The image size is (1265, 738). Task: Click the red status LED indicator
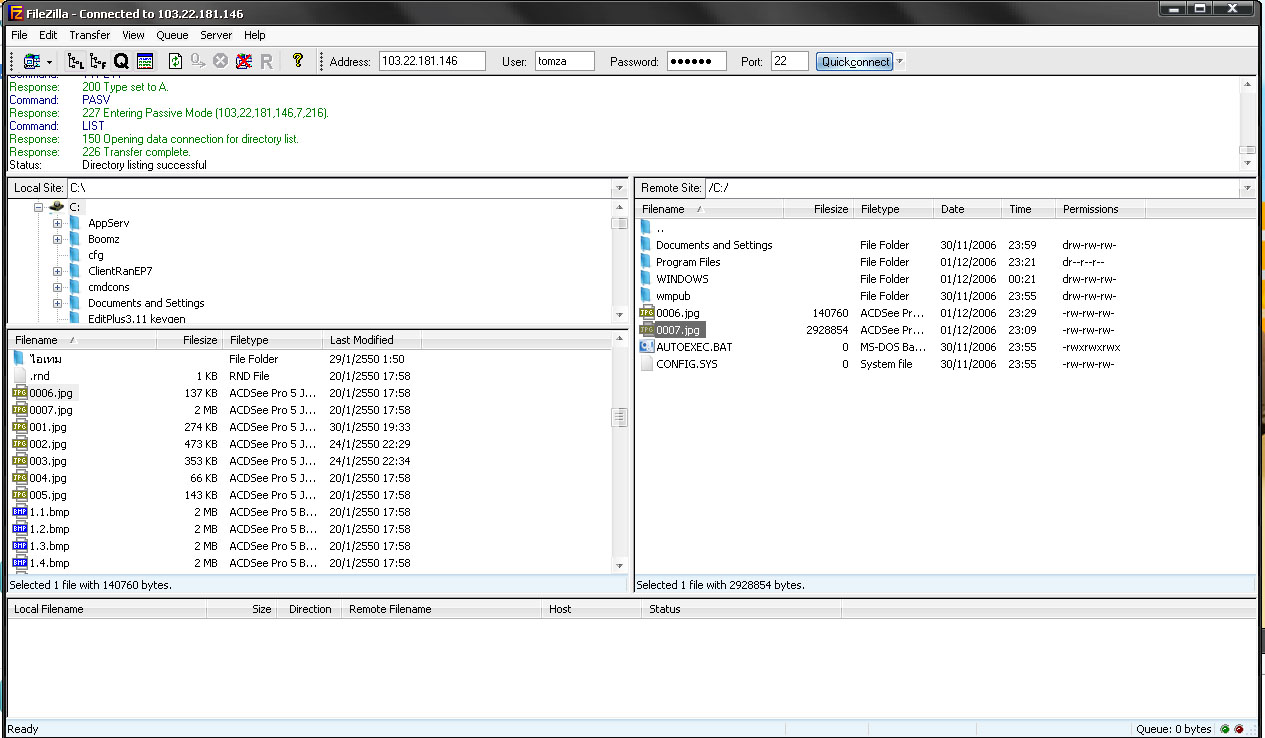tap(1239, 729)
